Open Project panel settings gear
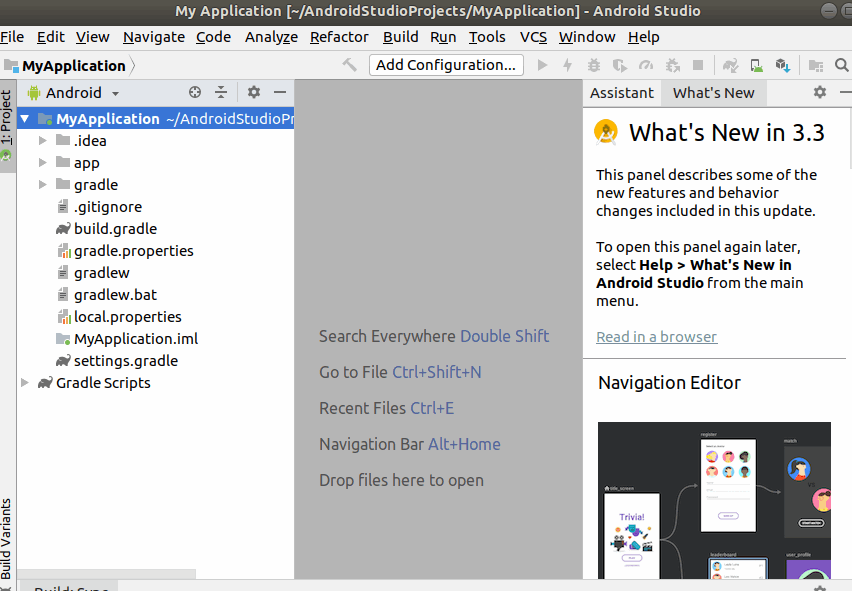The width and height of the screenshot is (852, 591). 254,92
